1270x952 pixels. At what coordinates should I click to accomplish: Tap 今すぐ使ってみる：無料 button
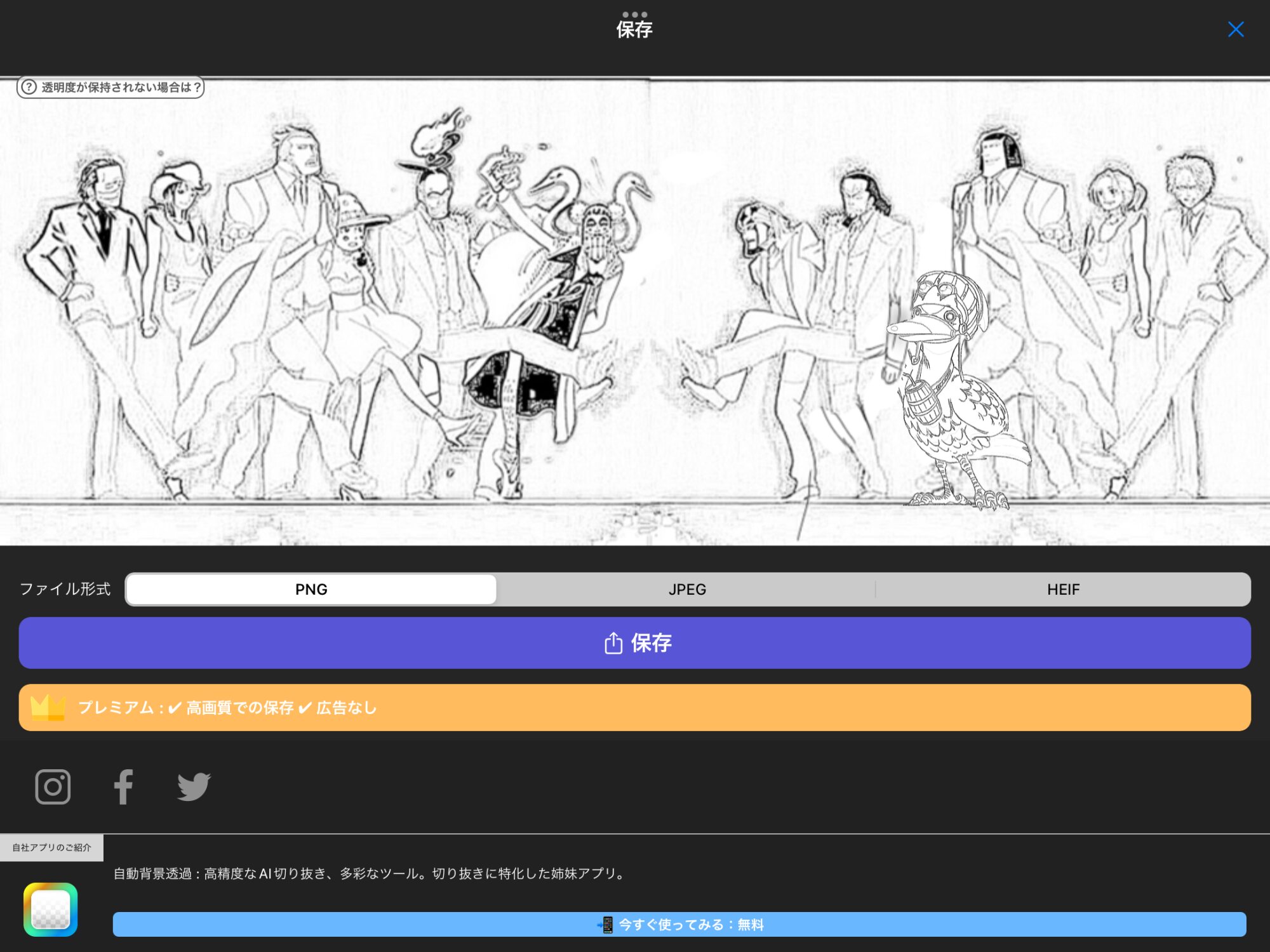click(x=679, y=924)
